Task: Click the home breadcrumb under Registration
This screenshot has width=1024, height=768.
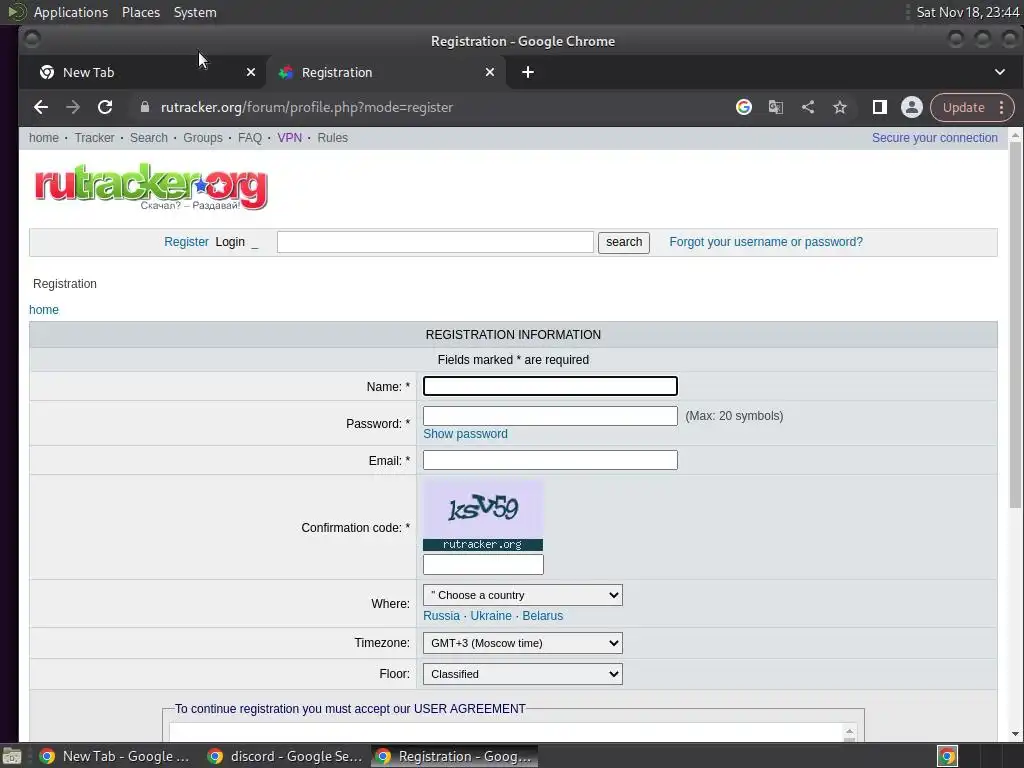Action: point(44,310)
